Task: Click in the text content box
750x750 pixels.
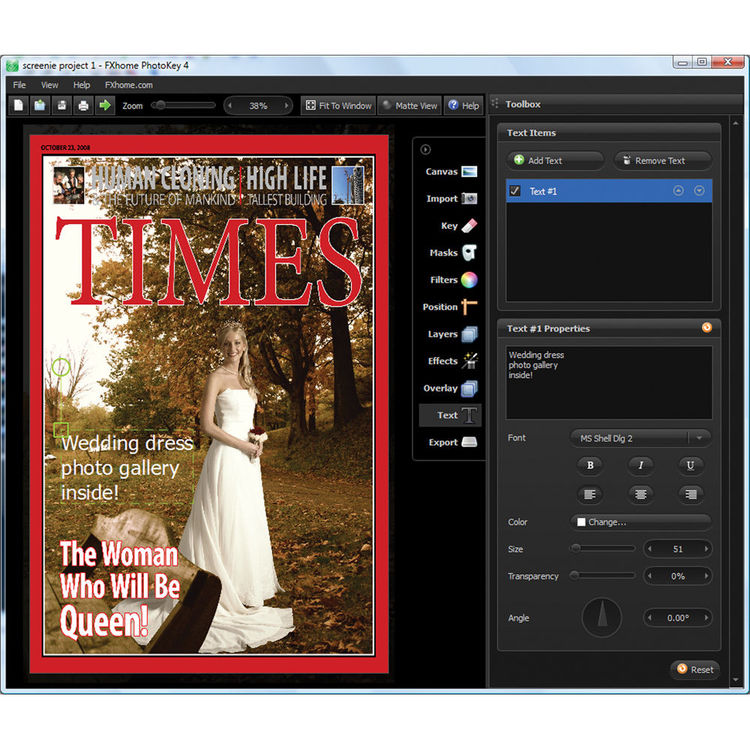Action: pyautogui.click(x=609, y=383)
